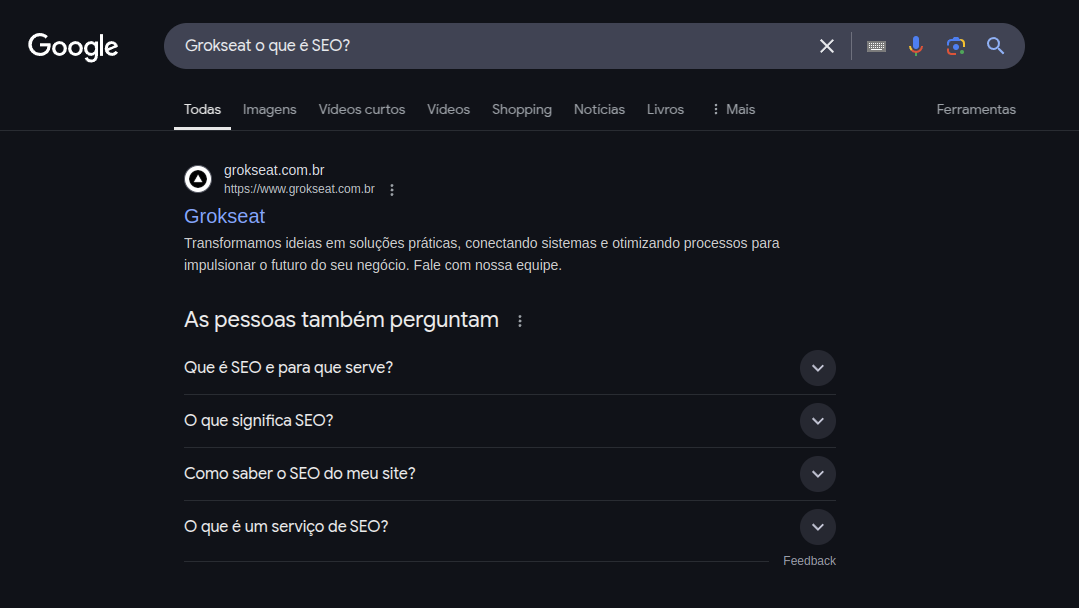
Task: Open the virtual keyboard input icon
Action: 875,45
